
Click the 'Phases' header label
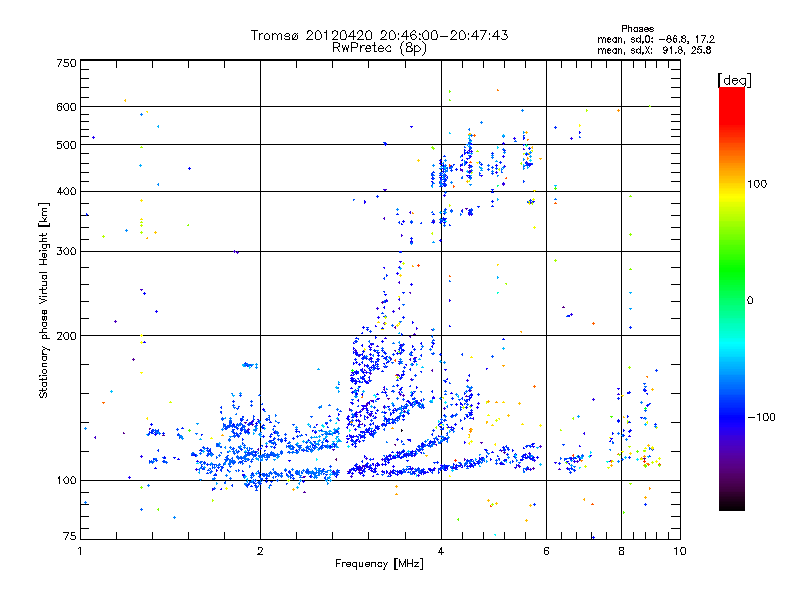pos(637,29)
